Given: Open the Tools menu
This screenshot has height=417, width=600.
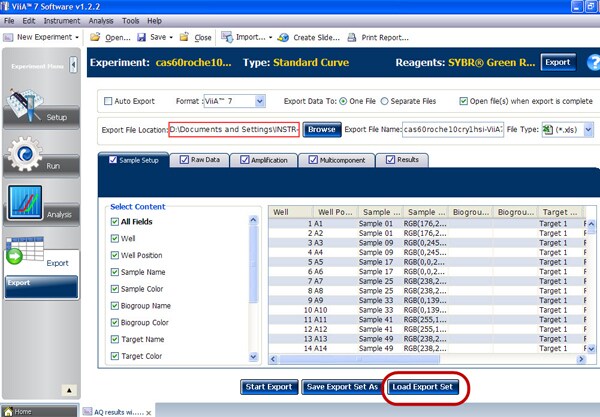Looking at the screenshot, I should tap(130, 21).
